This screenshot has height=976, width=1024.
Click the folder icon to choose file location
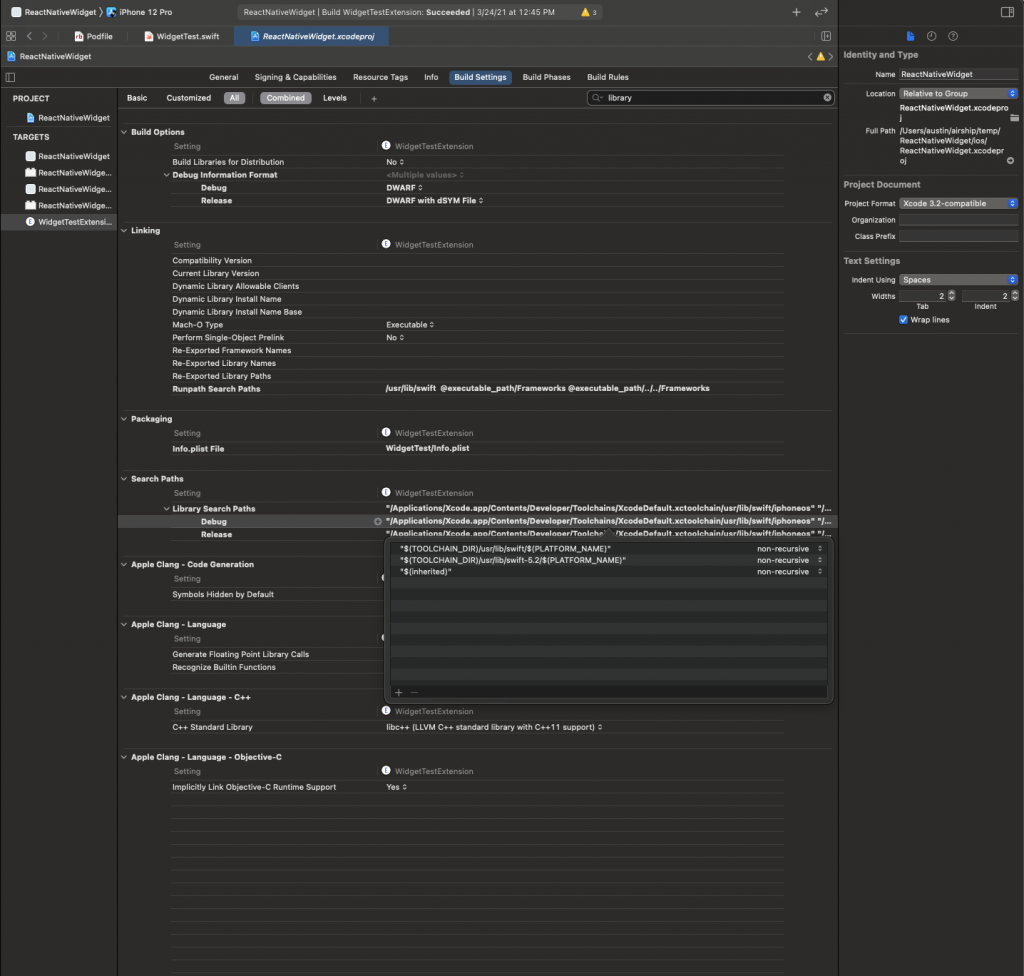point(1013,118)
